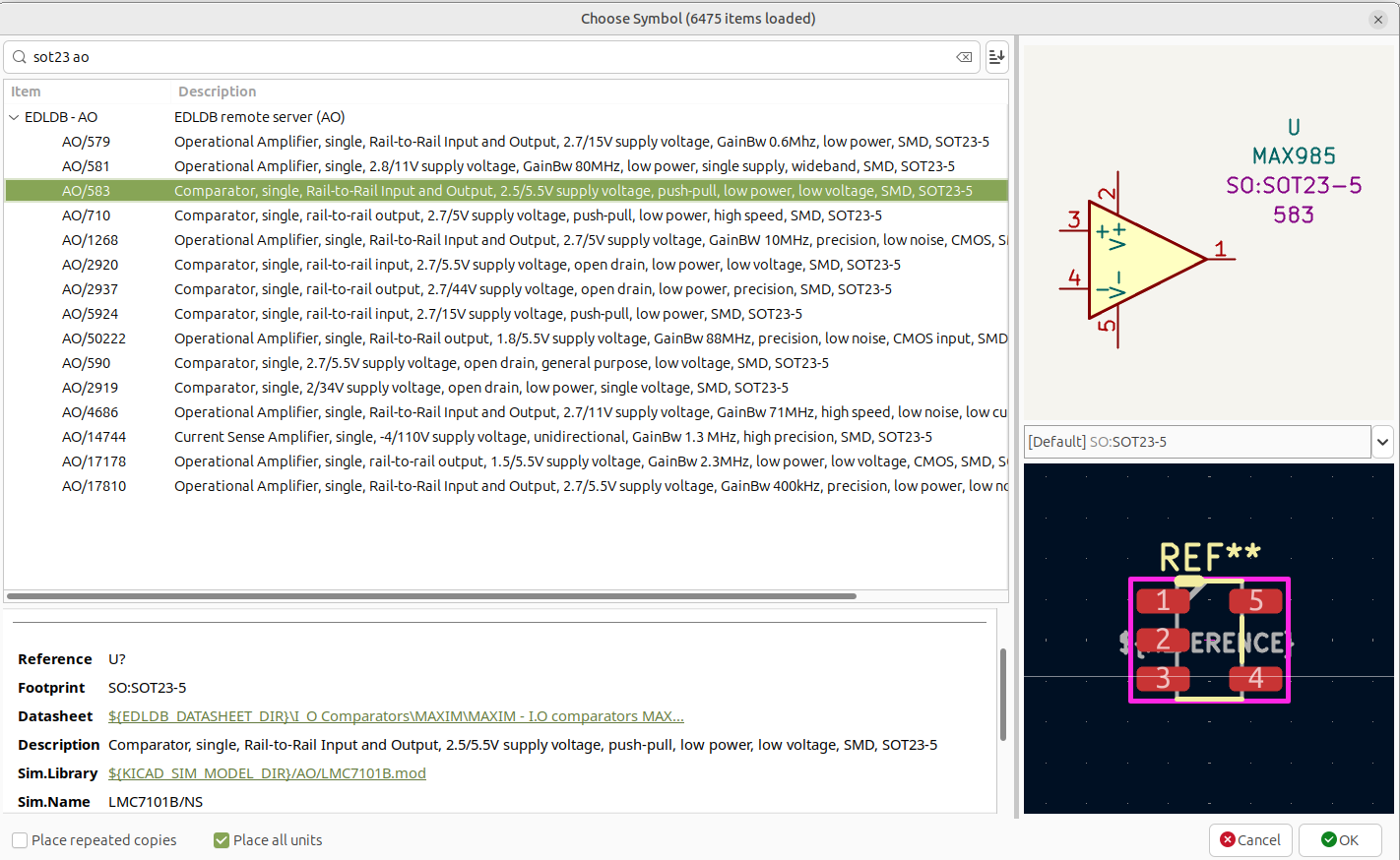Choose AO/14744 current sense amplifier

pos(94,437)
